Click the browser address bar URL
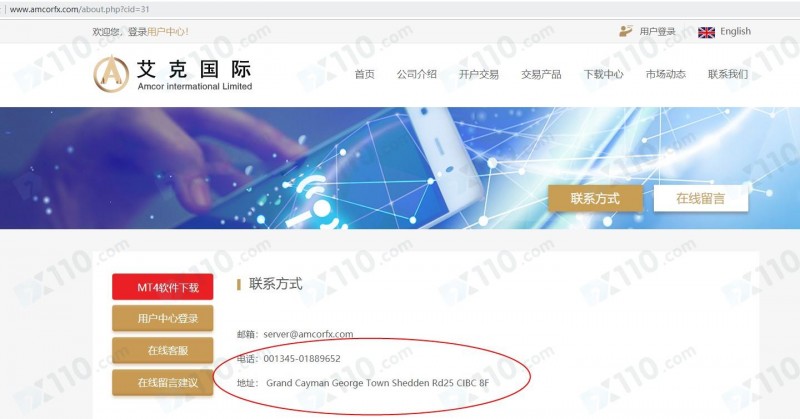800x419 pixels. click(x=80, y=9)
